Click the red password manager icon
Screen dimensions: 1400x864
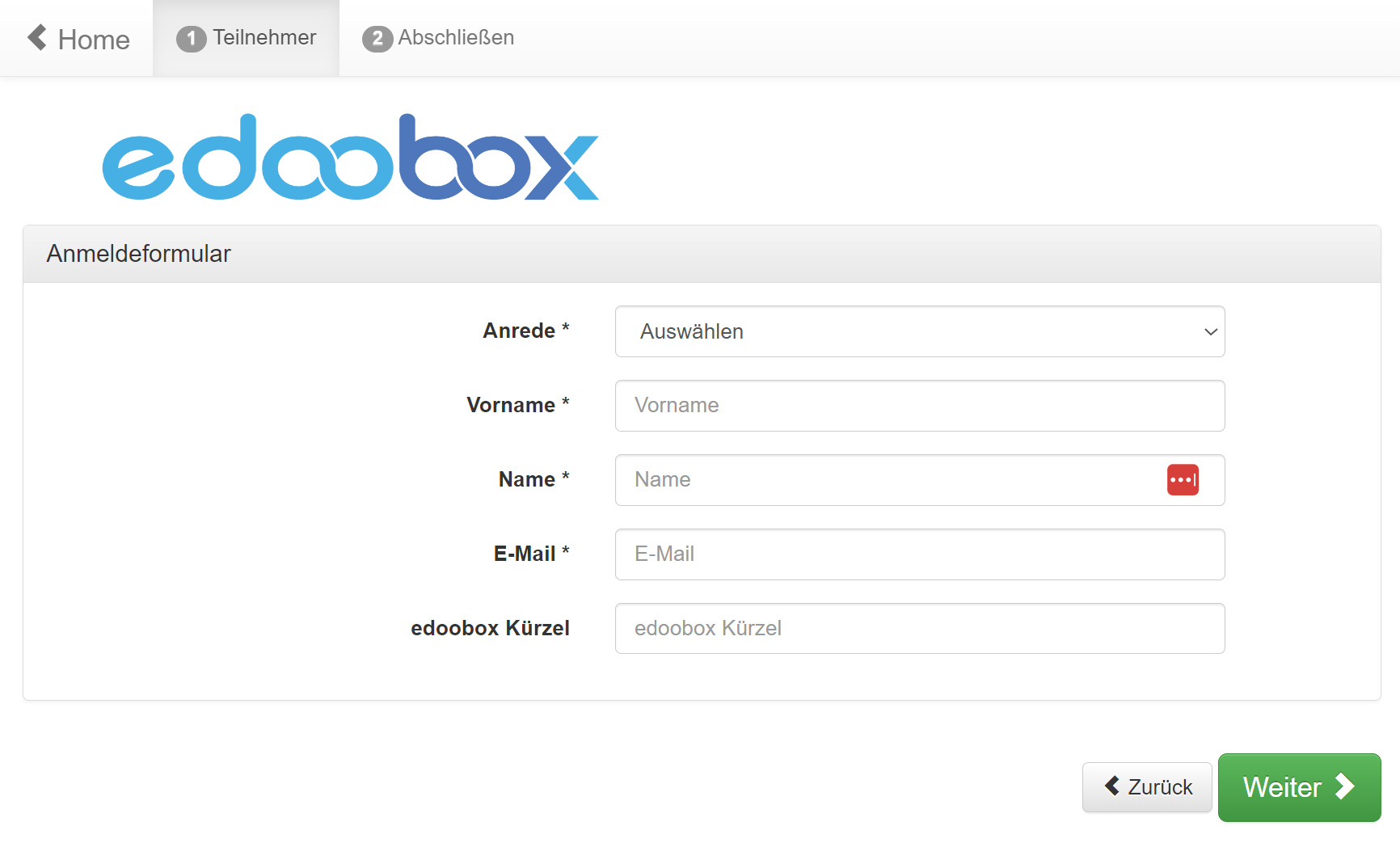tap(1183, 480)
